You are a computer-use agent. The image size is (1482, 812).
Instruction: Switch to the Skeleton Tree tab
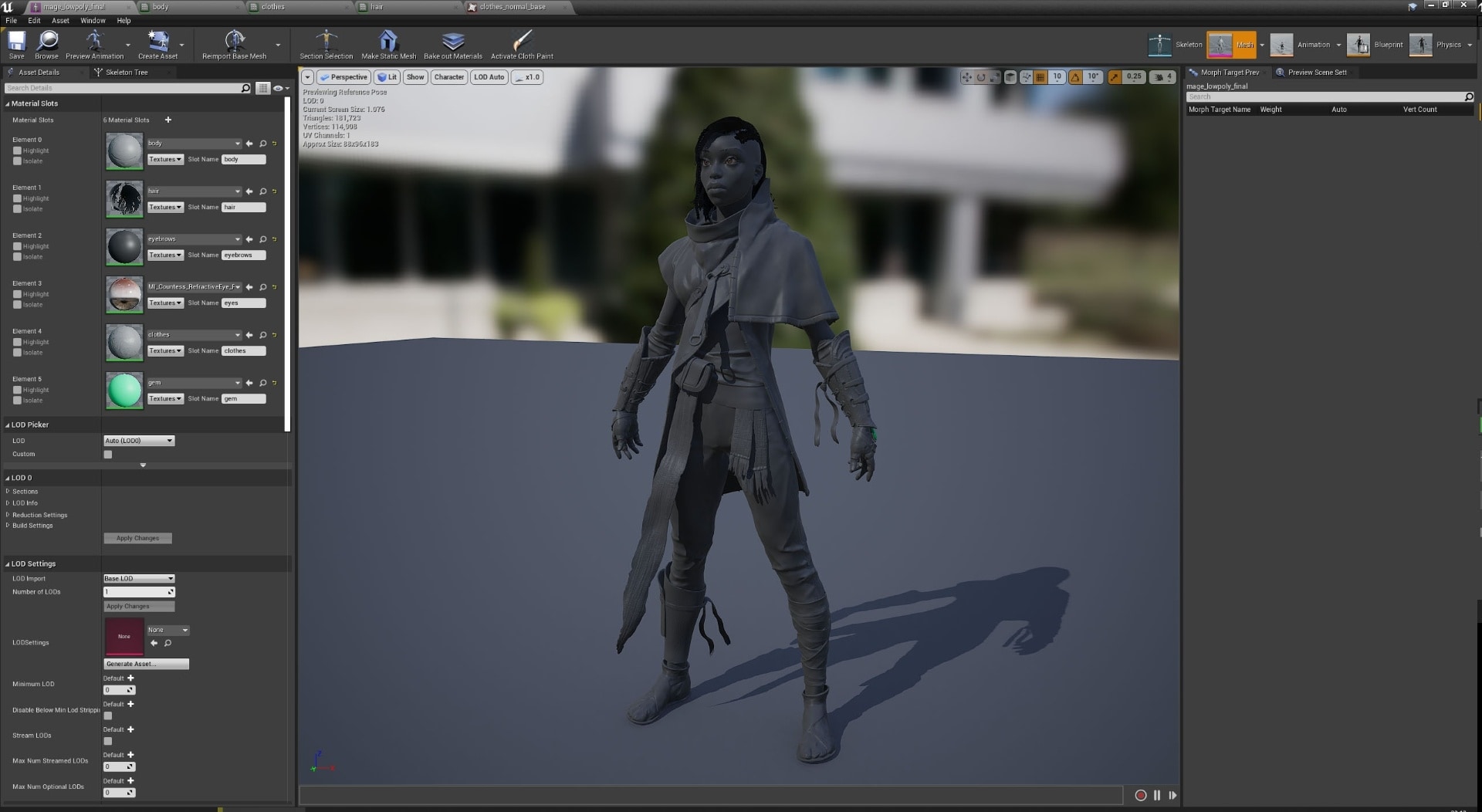pos(126,73)
